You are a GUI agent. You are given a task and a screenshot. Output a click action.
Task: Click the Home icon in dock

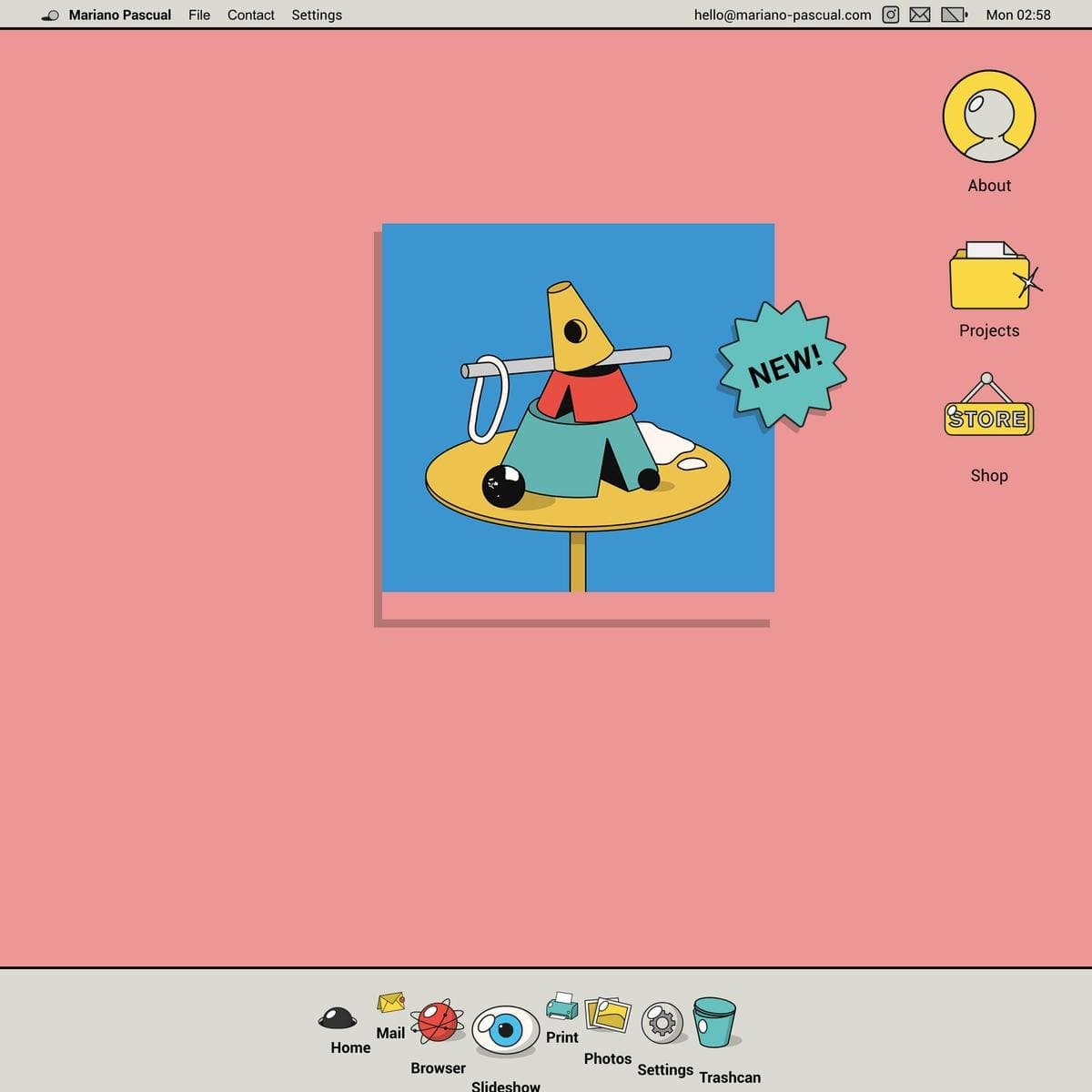[338, 1017]
